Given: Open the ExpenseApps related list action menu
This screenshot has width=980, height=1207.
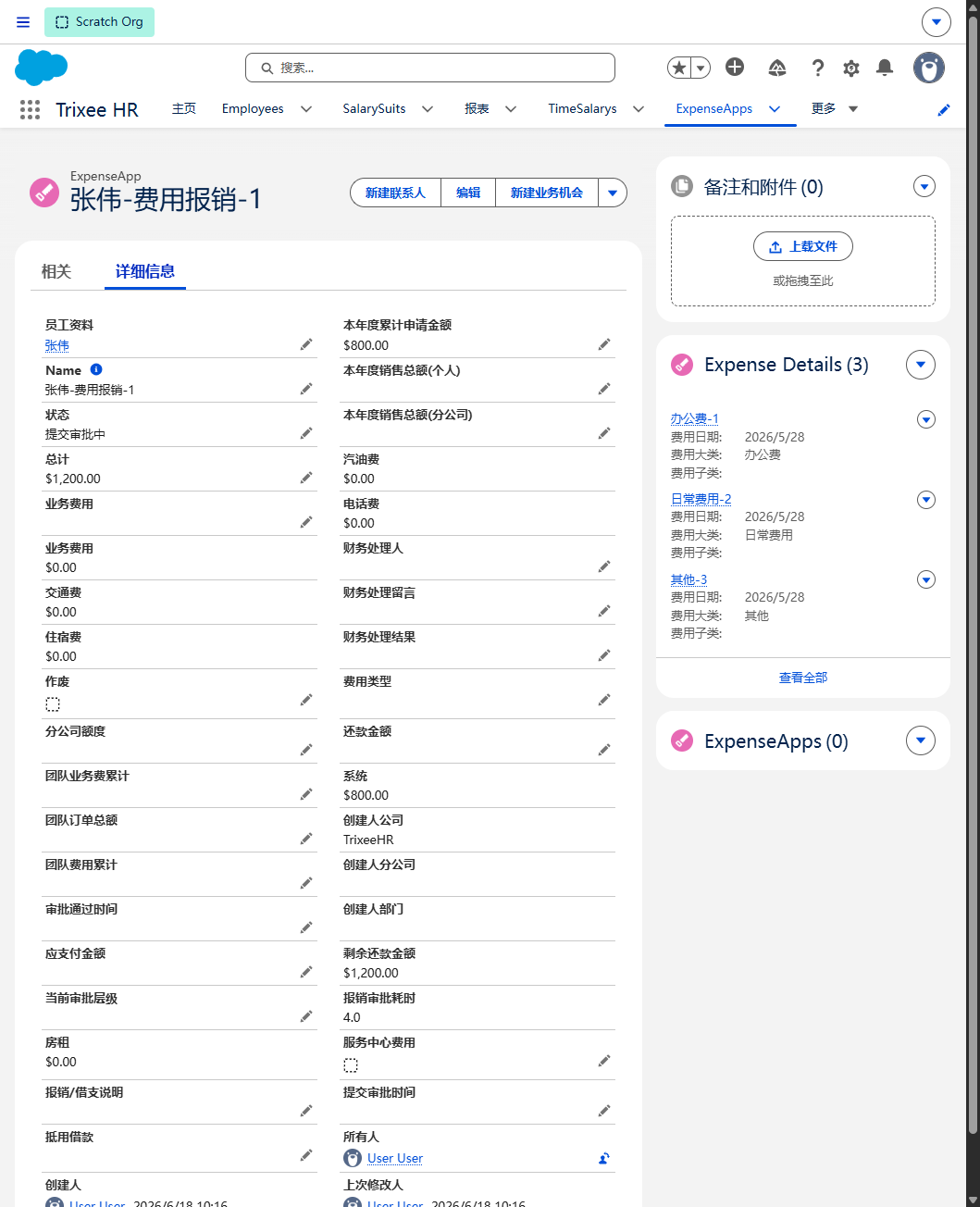Looking at the screenshot, I should point(921,740).
